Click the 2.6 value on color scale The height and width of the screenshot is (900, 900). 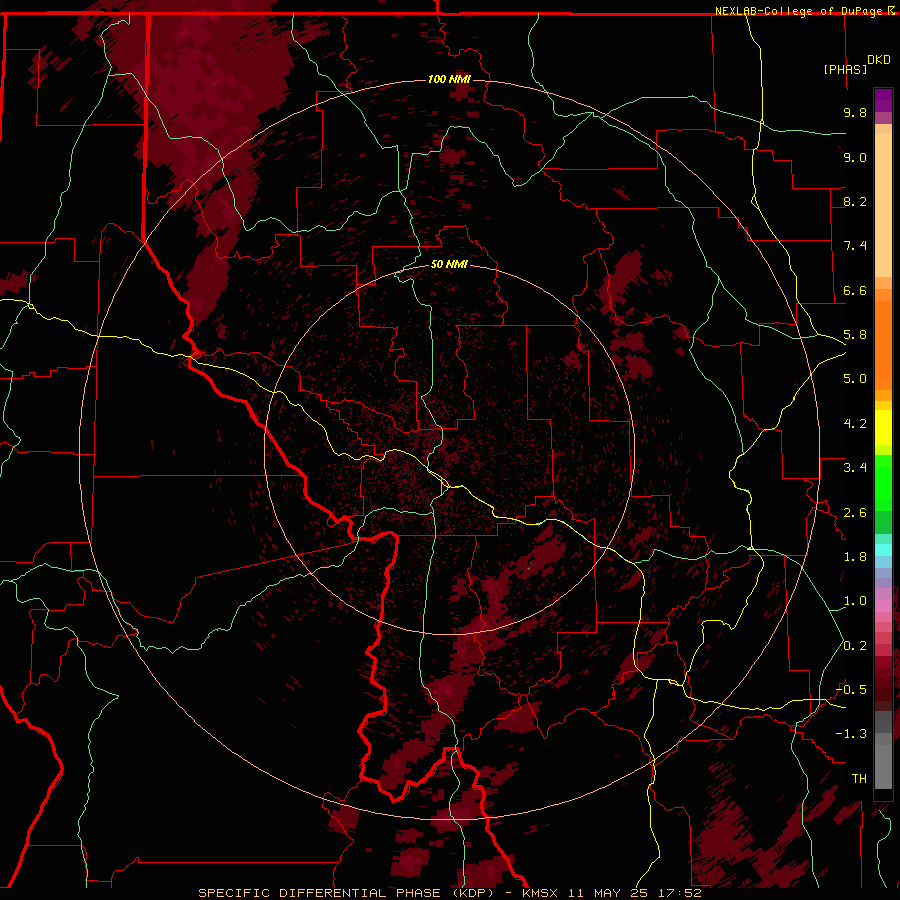(x=855, y=513)
